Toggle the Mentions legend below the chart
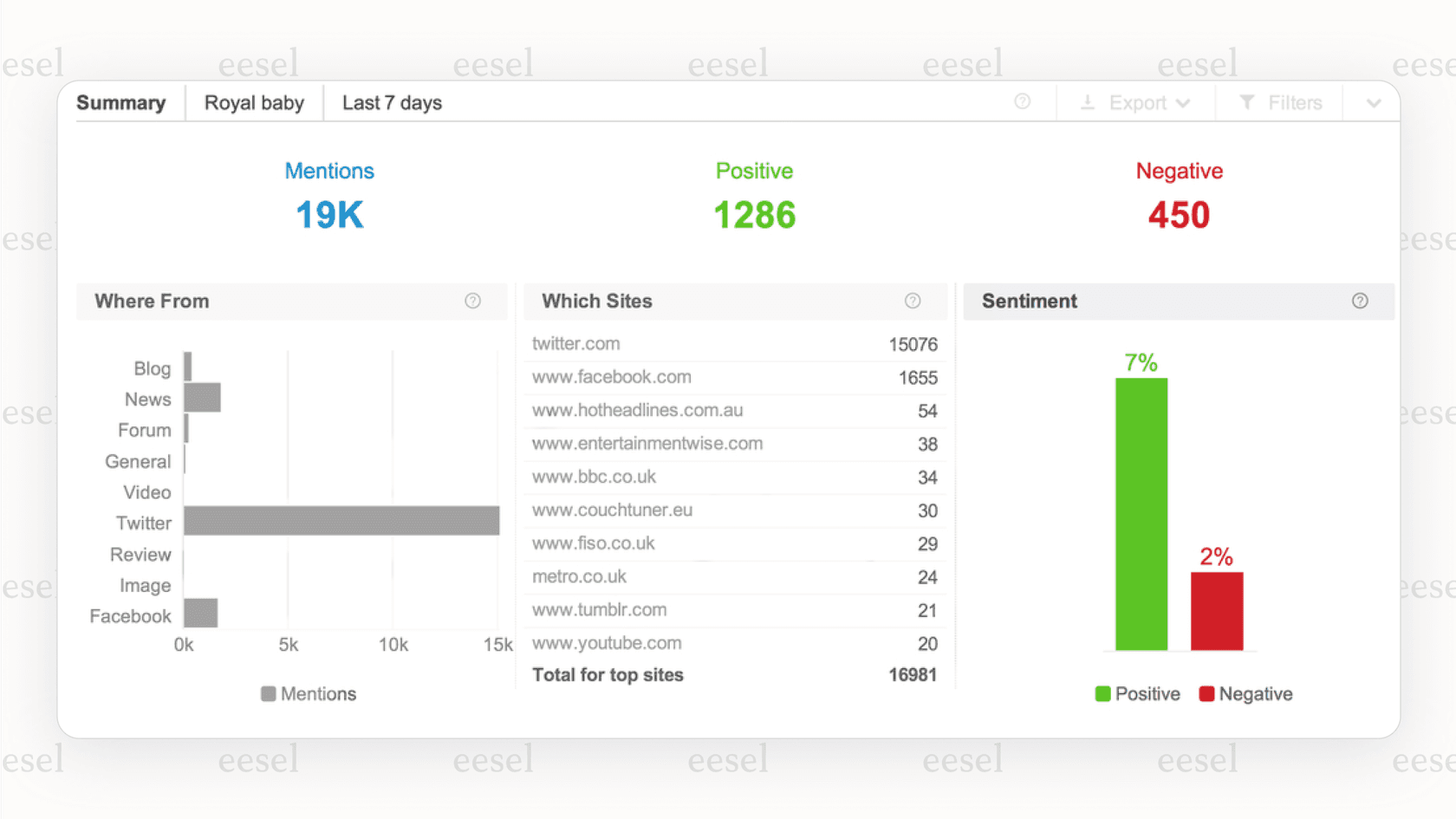This screenshot has height=819, width=1456. tap(308, 693)
